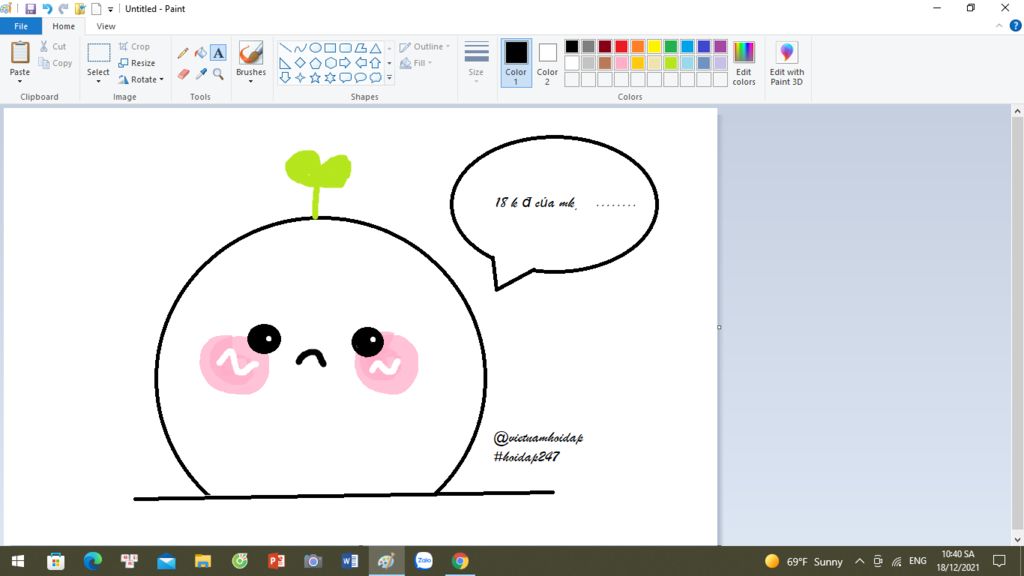
Task: Click the vertical scrollbar up arrow
Action: tap(1017, 112)
